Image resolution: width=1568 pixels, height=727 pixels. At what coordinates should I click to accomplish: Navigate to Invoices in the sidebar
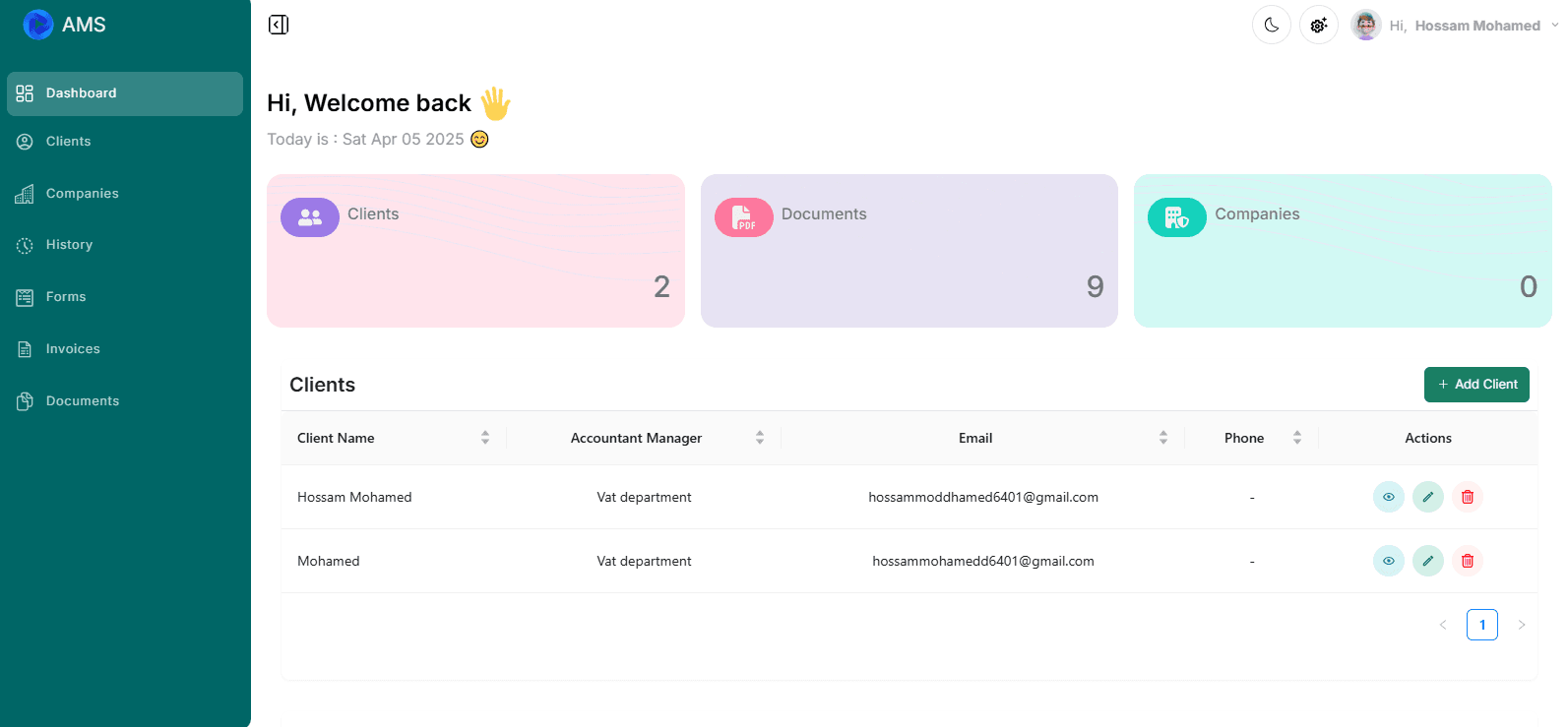pyautogui.click(x=125, y=349)
